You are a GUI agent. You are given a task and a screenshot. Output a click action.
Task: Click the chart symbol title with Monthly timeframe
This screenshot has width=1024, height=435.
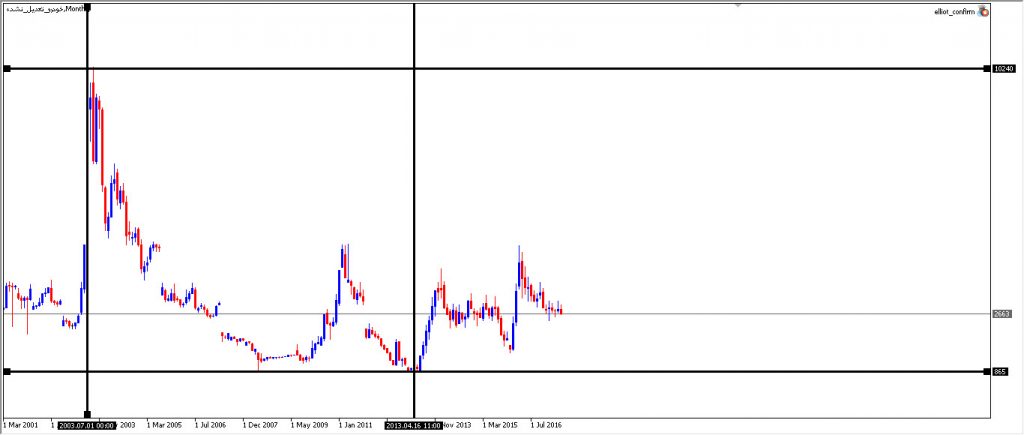(x=45, y=9)
